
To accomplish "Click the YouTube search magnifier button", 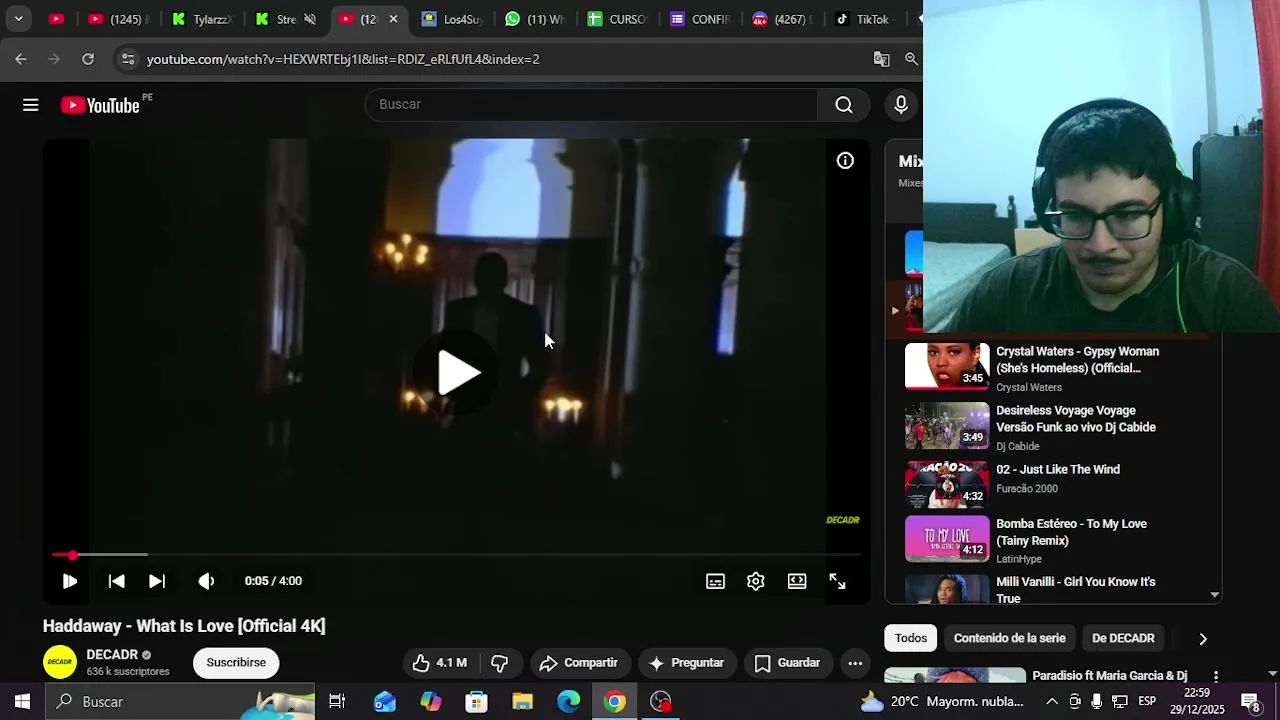I will click(x=844, y=105).
